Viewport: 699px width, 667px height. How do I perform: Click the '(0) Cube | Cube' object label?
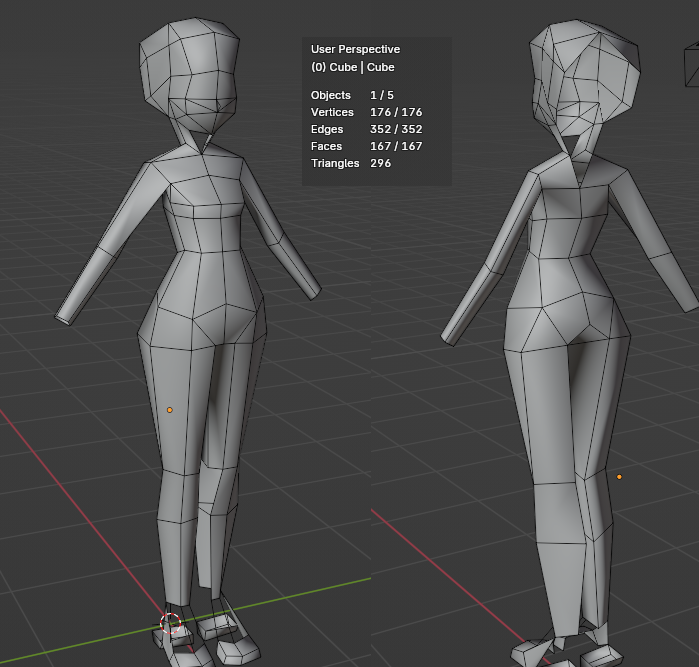(x=352, y=67)
